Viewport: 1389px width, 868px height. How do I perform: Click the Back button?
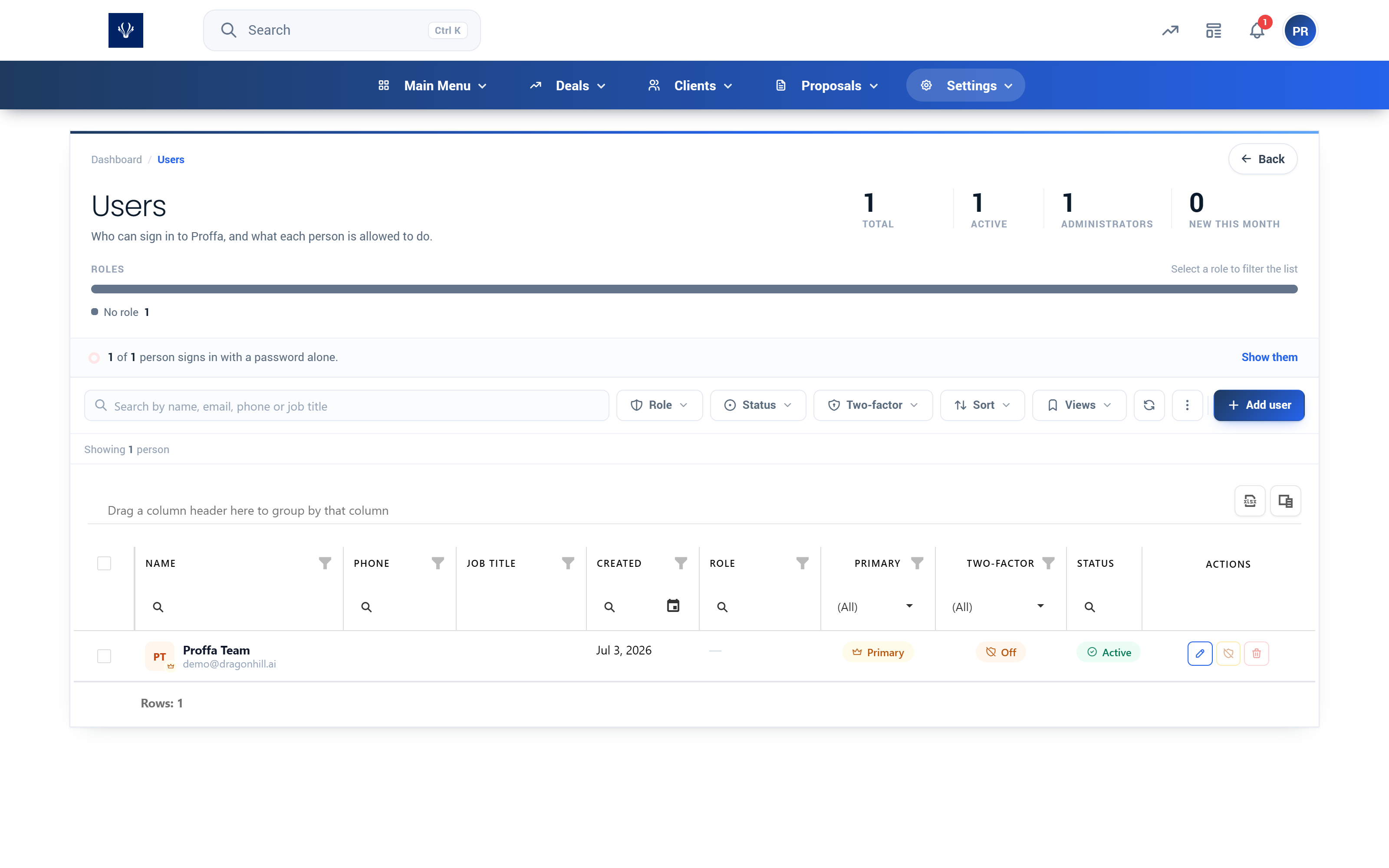point(1263,159)
